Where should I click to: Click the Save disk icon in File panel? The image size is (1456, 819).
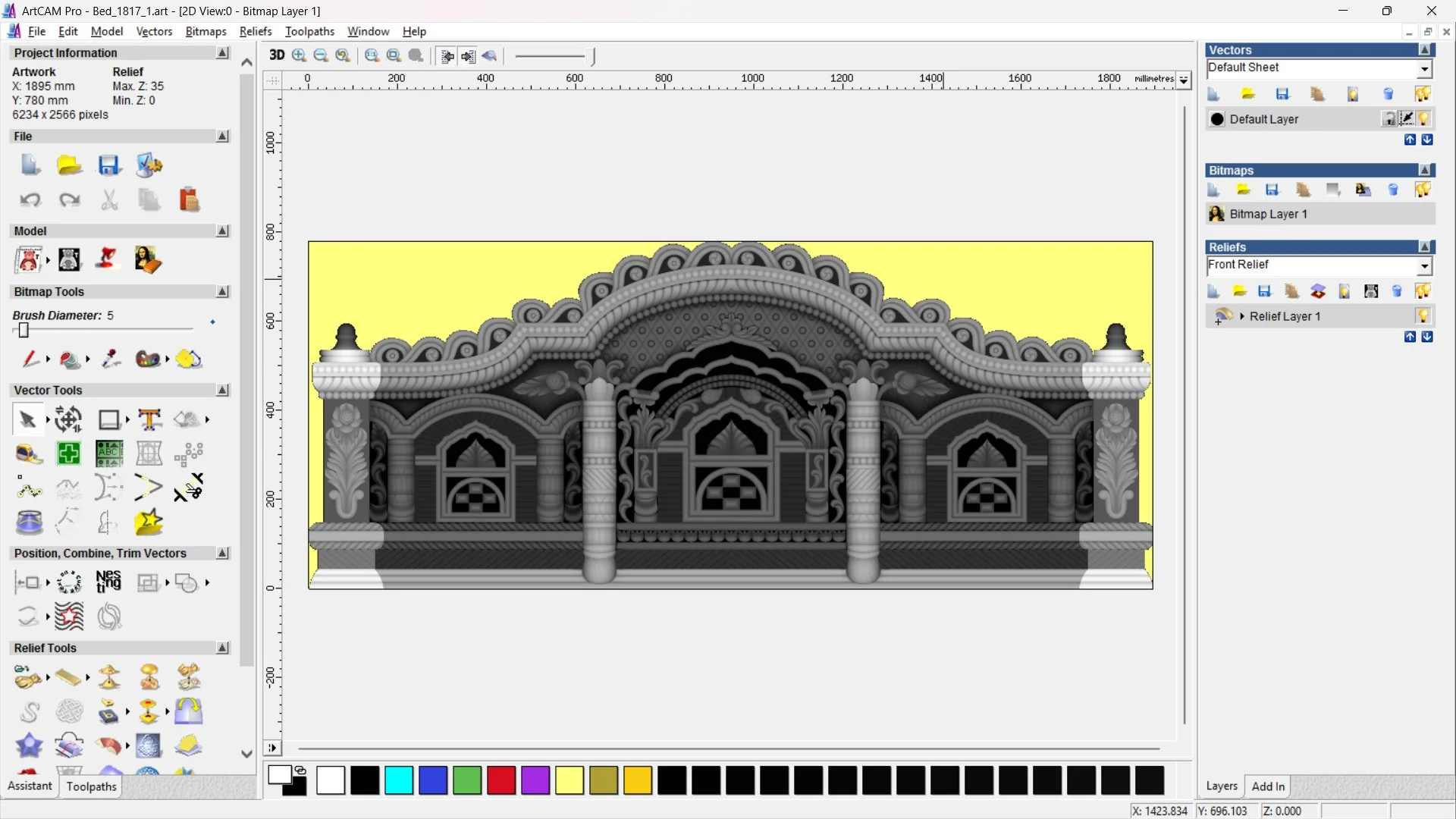[109, 165]
